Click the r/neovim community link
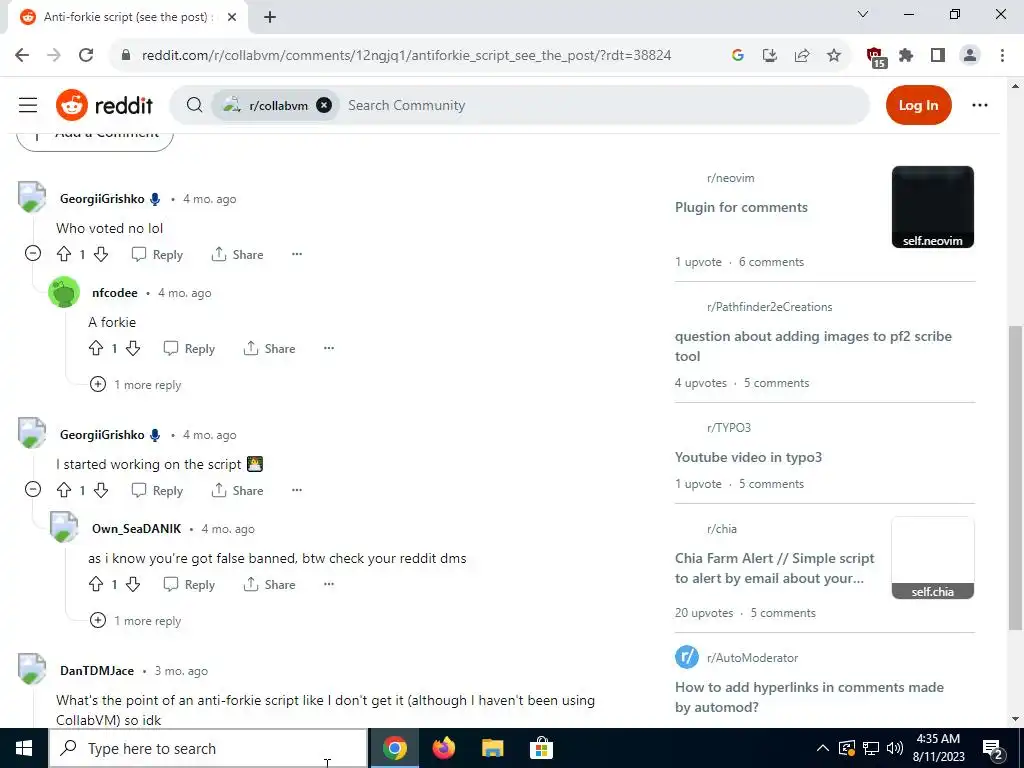This screenshot has height=768, width=1024. coord(730,178)
